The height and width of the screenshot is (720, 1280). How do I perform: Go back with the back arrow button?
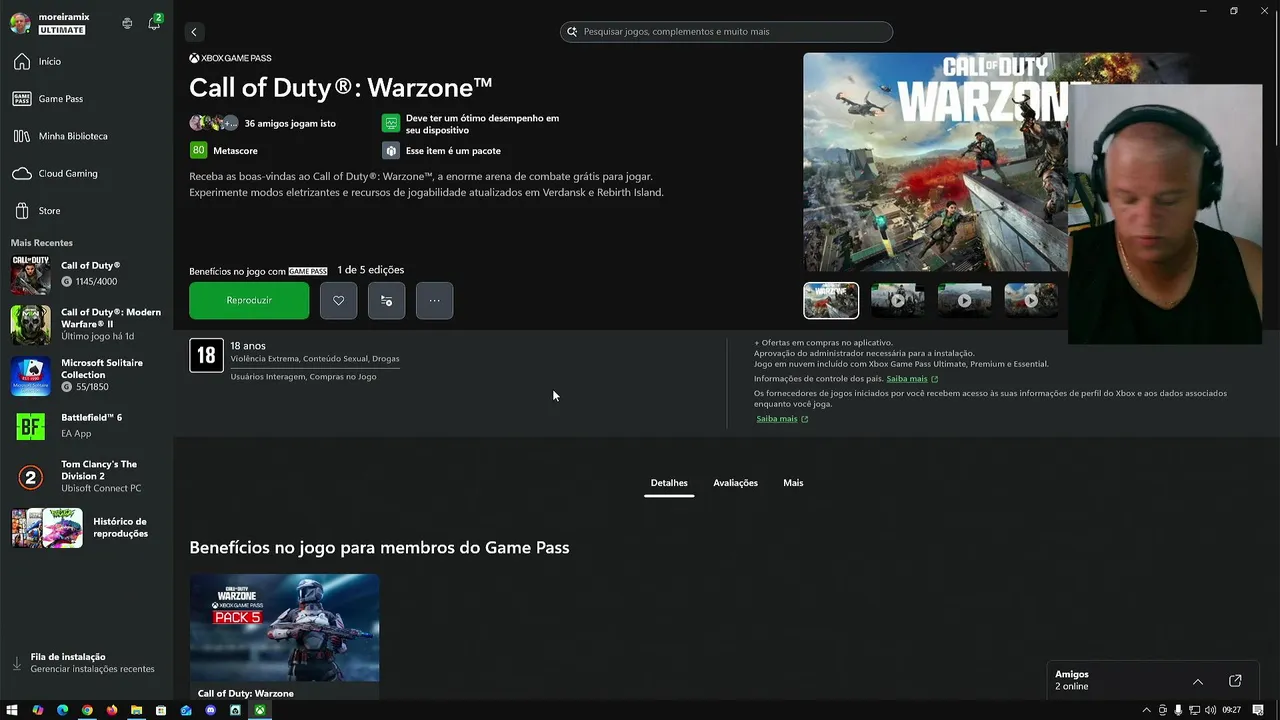194,32
